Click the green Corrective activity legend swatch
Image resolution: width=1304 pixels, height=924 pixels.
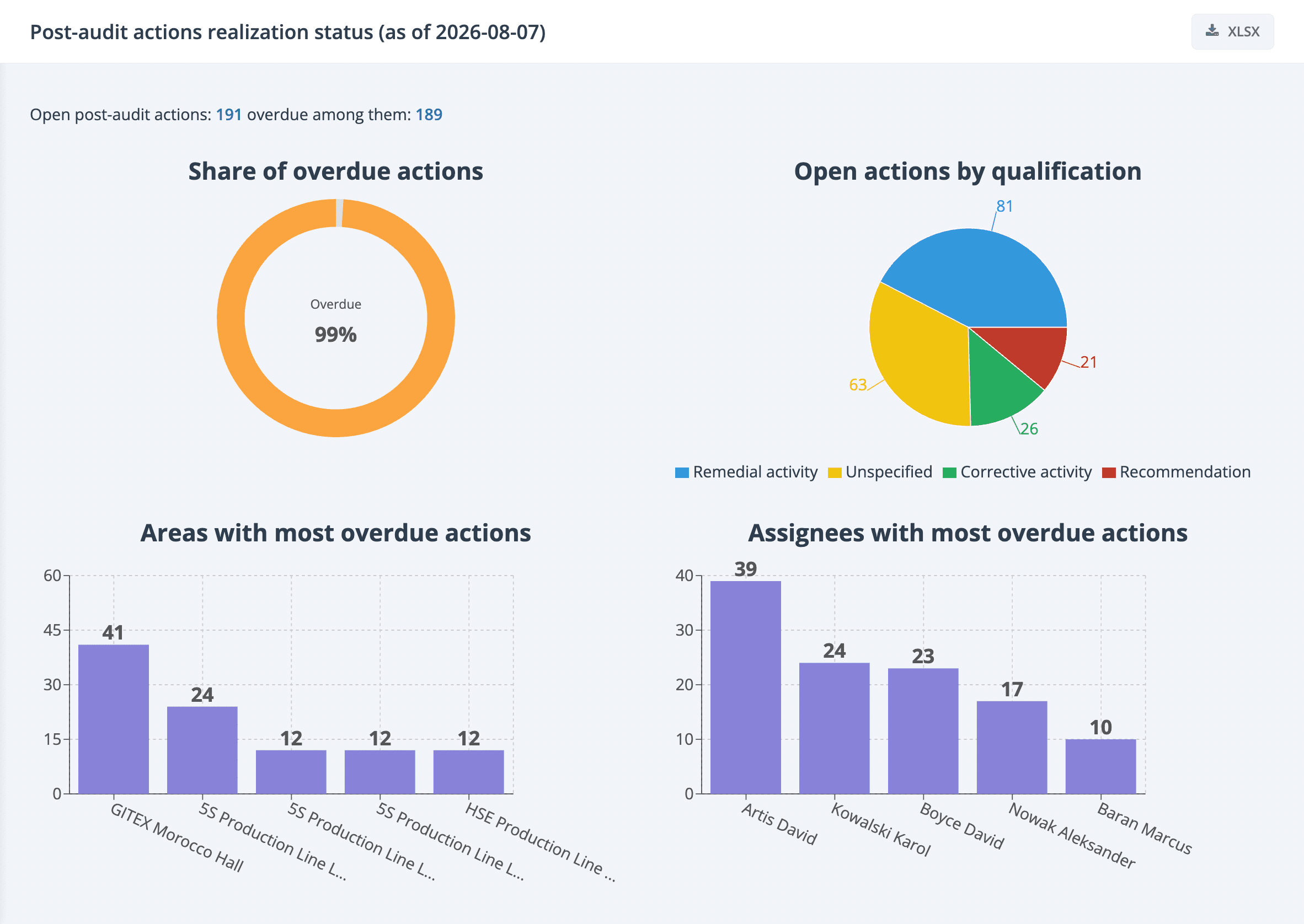[x=949, y=473]
